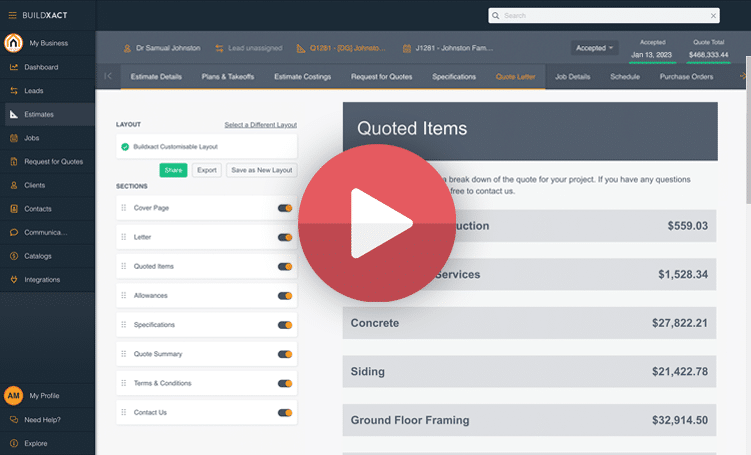
Task: Open Leads via its sidebar icon
Action: (14, 91)
